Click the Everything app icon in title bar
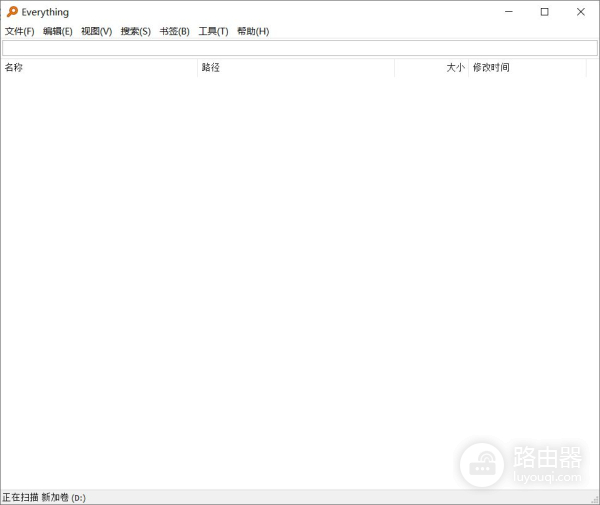Viewport: 600px width, 505px height. 12,12
